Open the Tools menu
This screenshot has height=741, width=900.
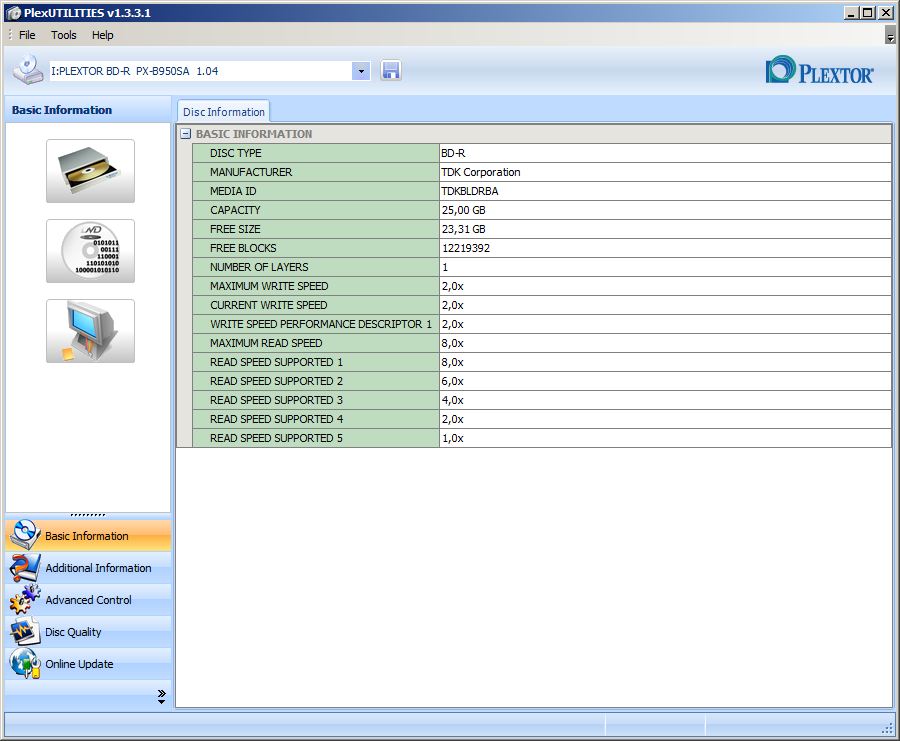tap(64, 35)
